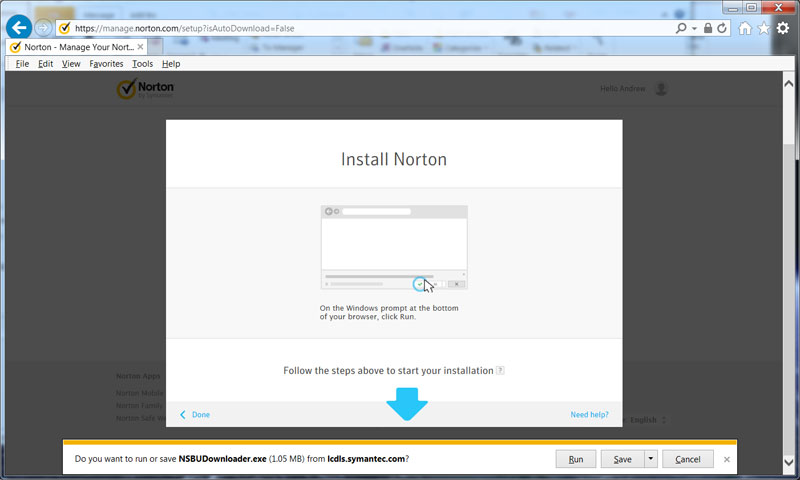Refresh the page with the reload icon
800x480 pixels.
pyautogui.click(x=721, y=28)
